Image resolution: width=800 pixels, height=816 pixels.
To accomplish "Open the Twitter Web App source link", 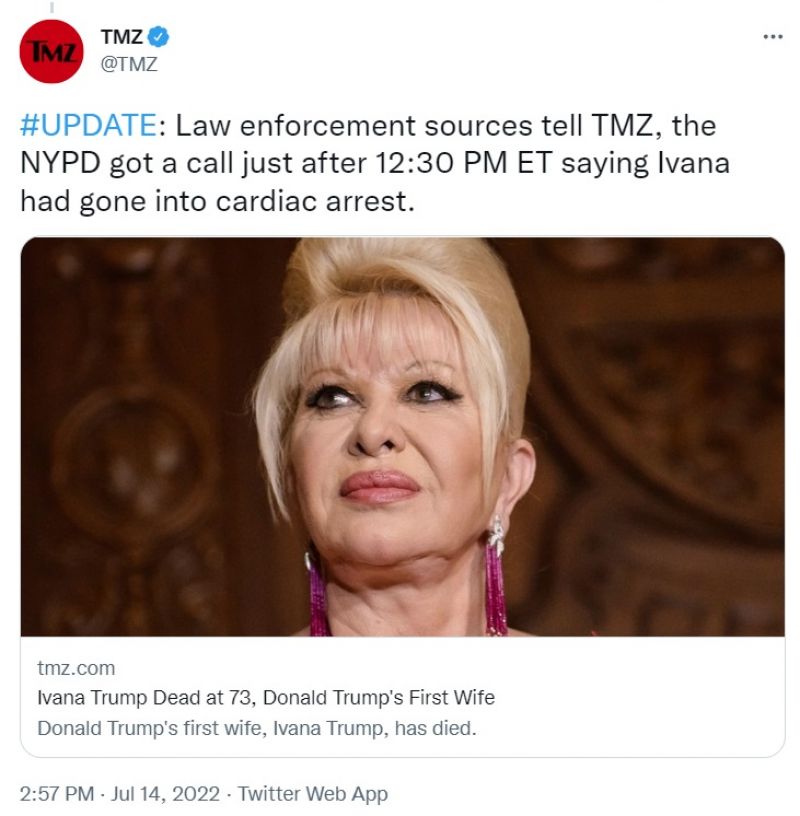I will (313, 794).
